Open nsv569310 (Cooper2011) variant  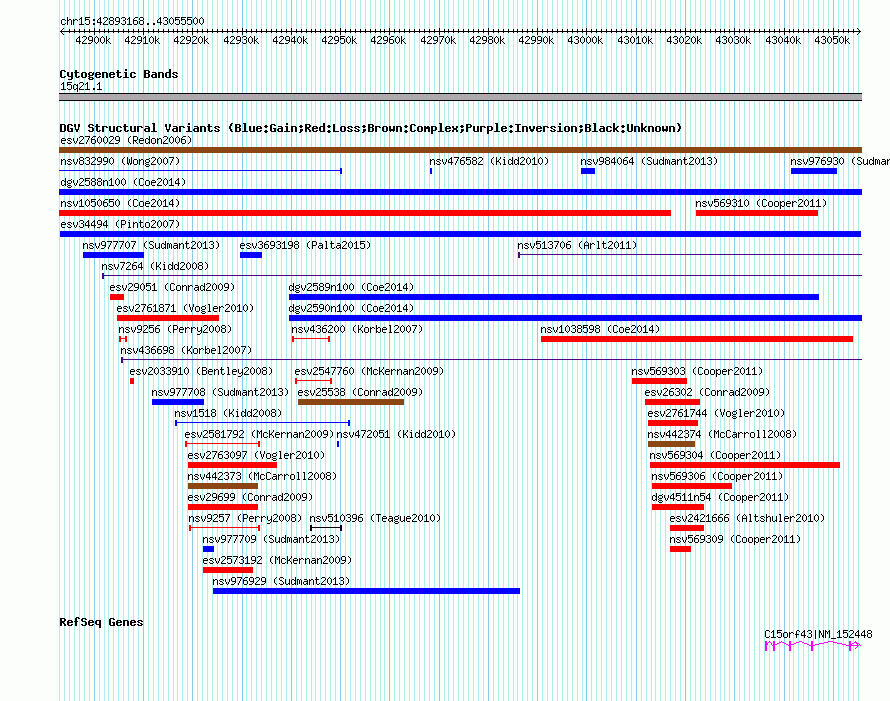coord(757,213)
